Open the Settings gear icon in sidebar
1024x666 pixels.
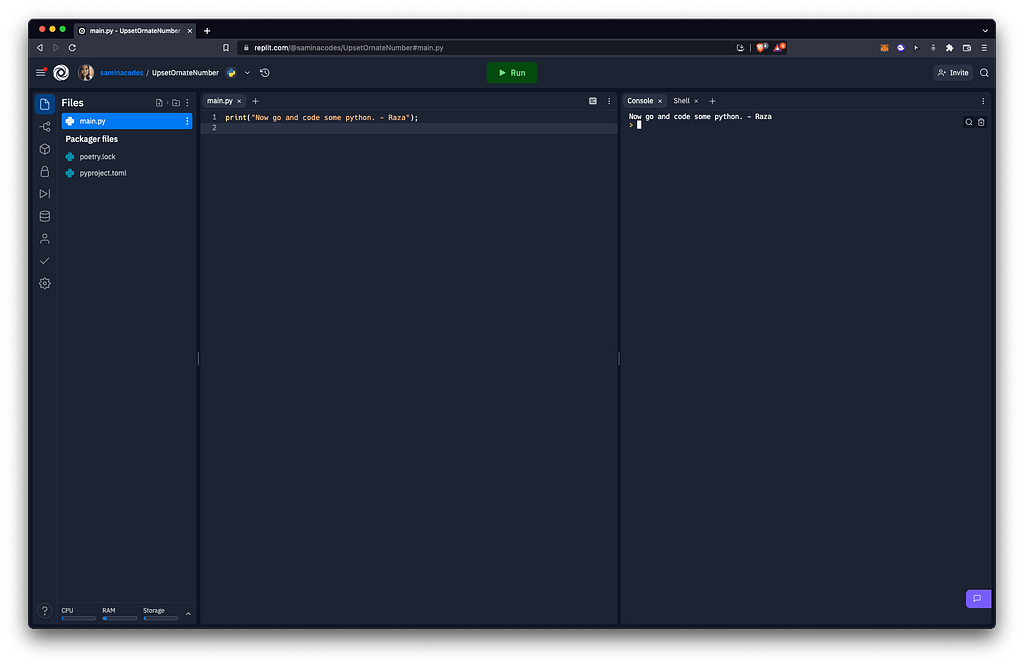click(x=44, y=283)
